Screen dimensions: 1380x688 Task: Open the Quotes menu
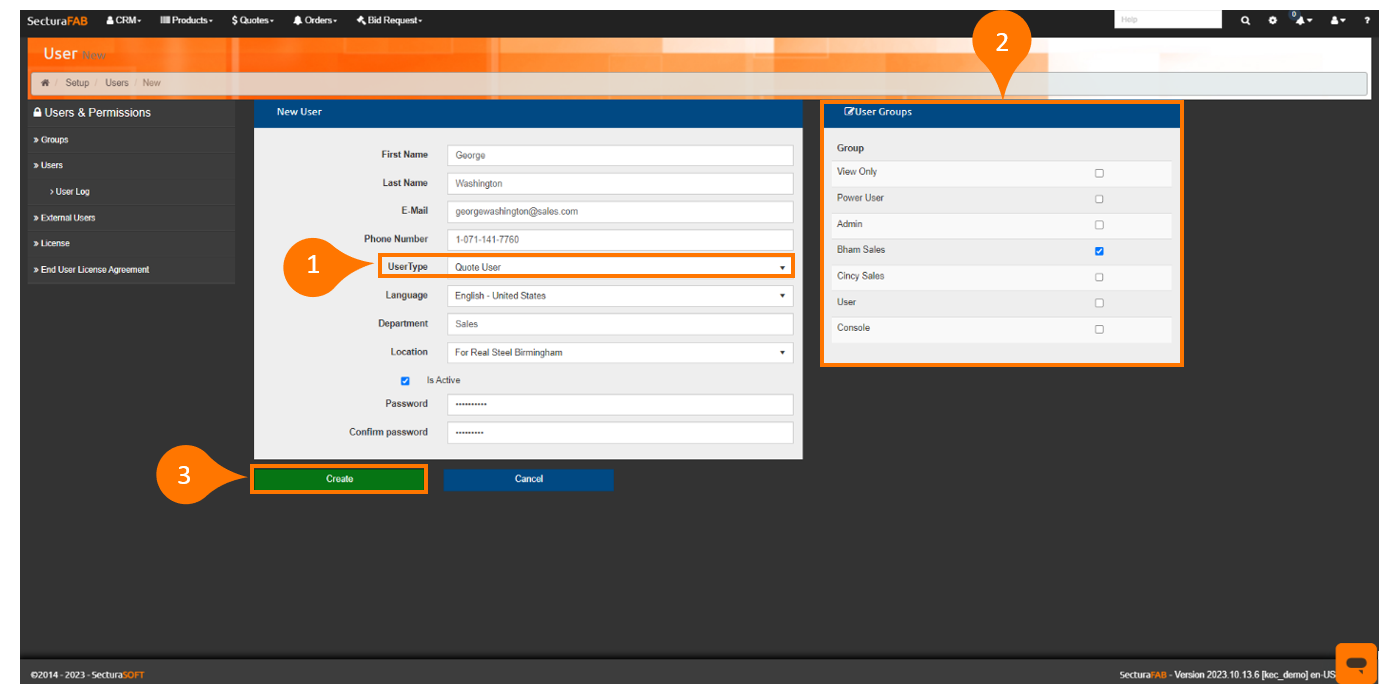click(252, 20)
